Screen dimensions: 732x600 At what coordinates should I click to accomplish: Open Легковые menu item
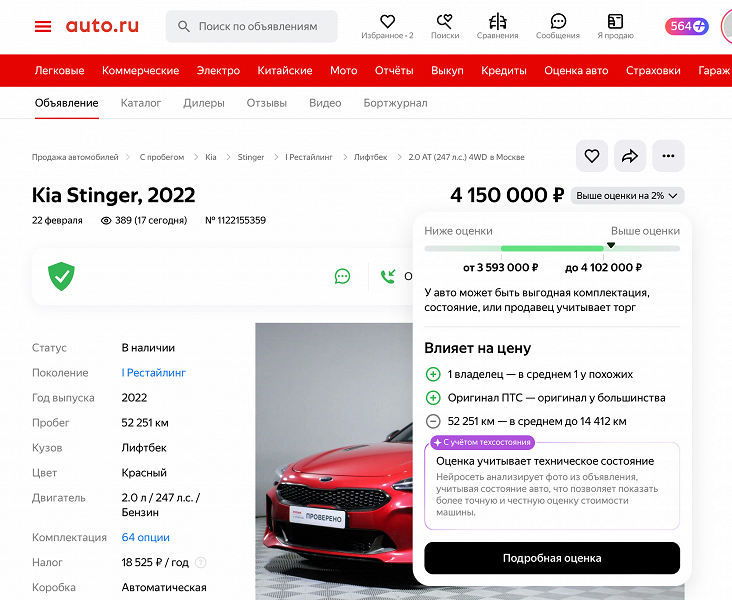(x=59, y=71)
